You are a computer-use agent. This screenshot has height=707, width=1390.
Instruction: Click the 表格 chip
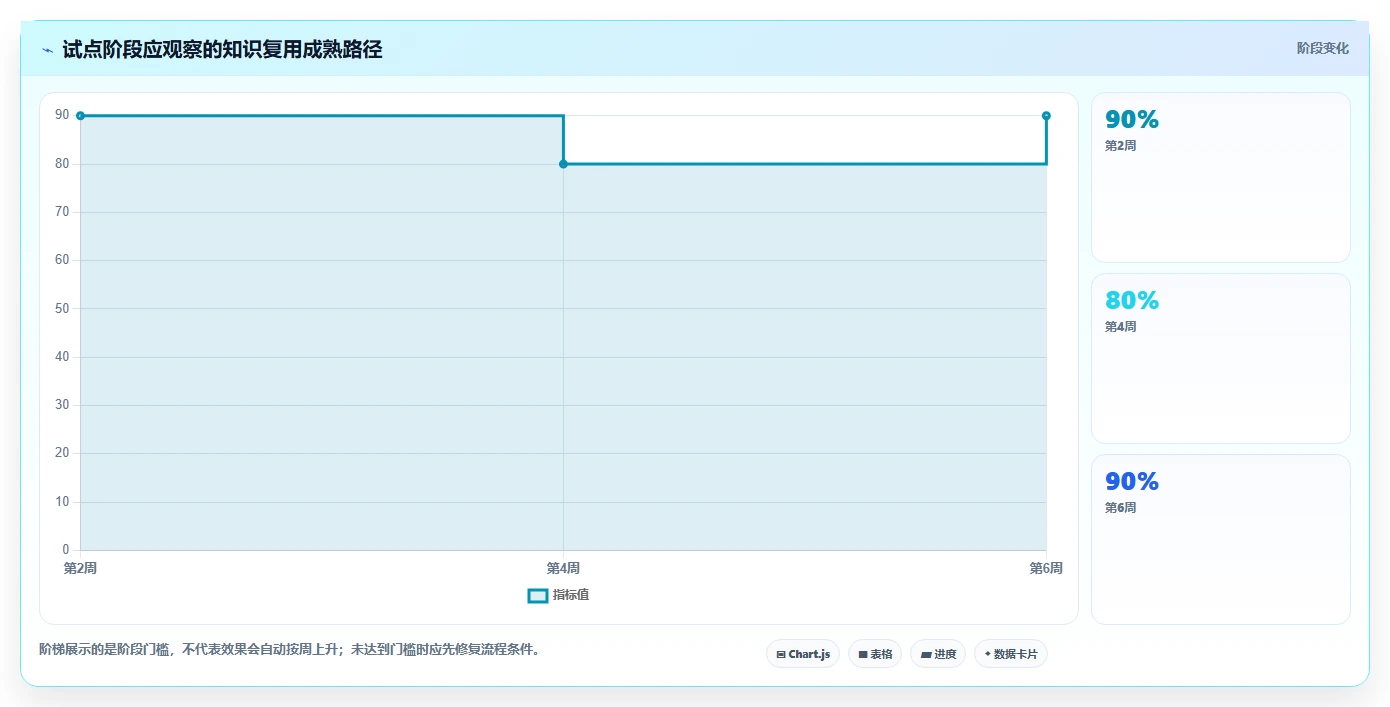pyautogui.click(x=875, y=654)
